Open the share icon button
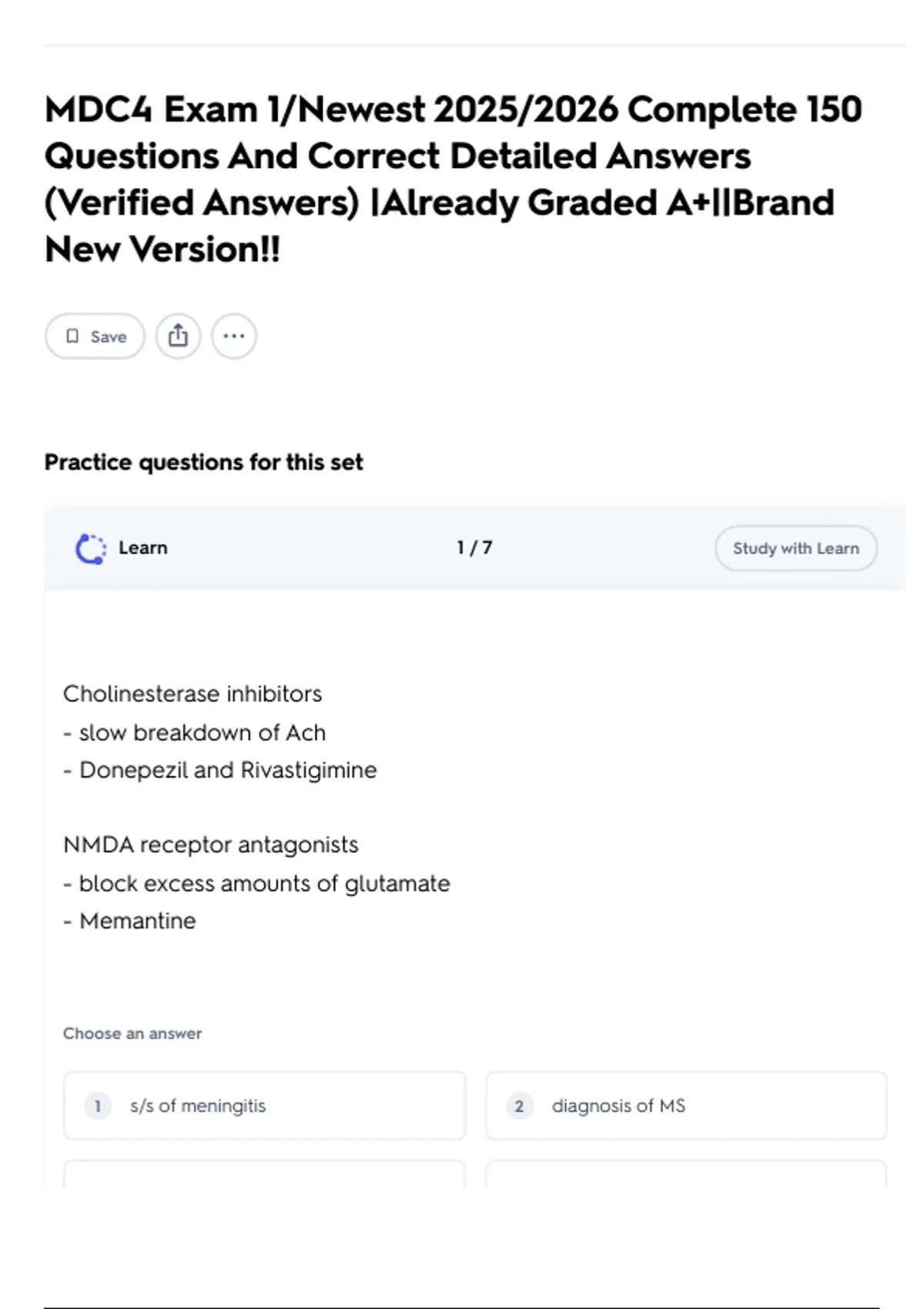 point(178,336)
